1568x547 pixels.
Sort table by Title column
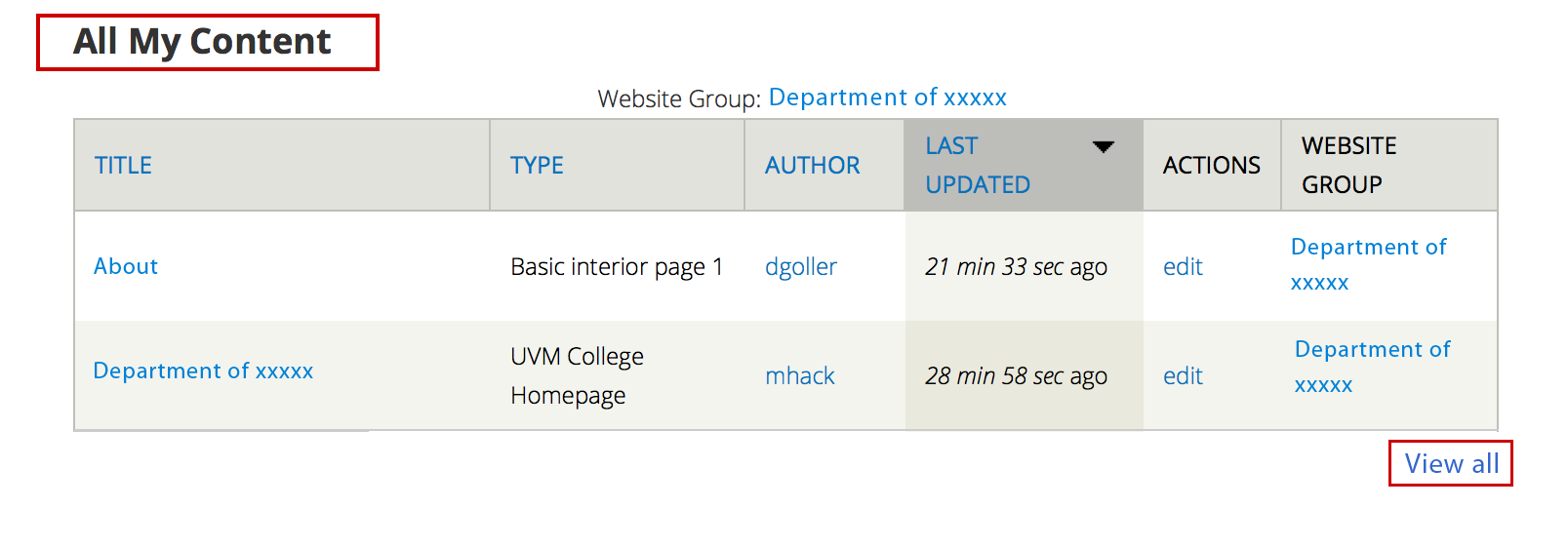point(123,166)
